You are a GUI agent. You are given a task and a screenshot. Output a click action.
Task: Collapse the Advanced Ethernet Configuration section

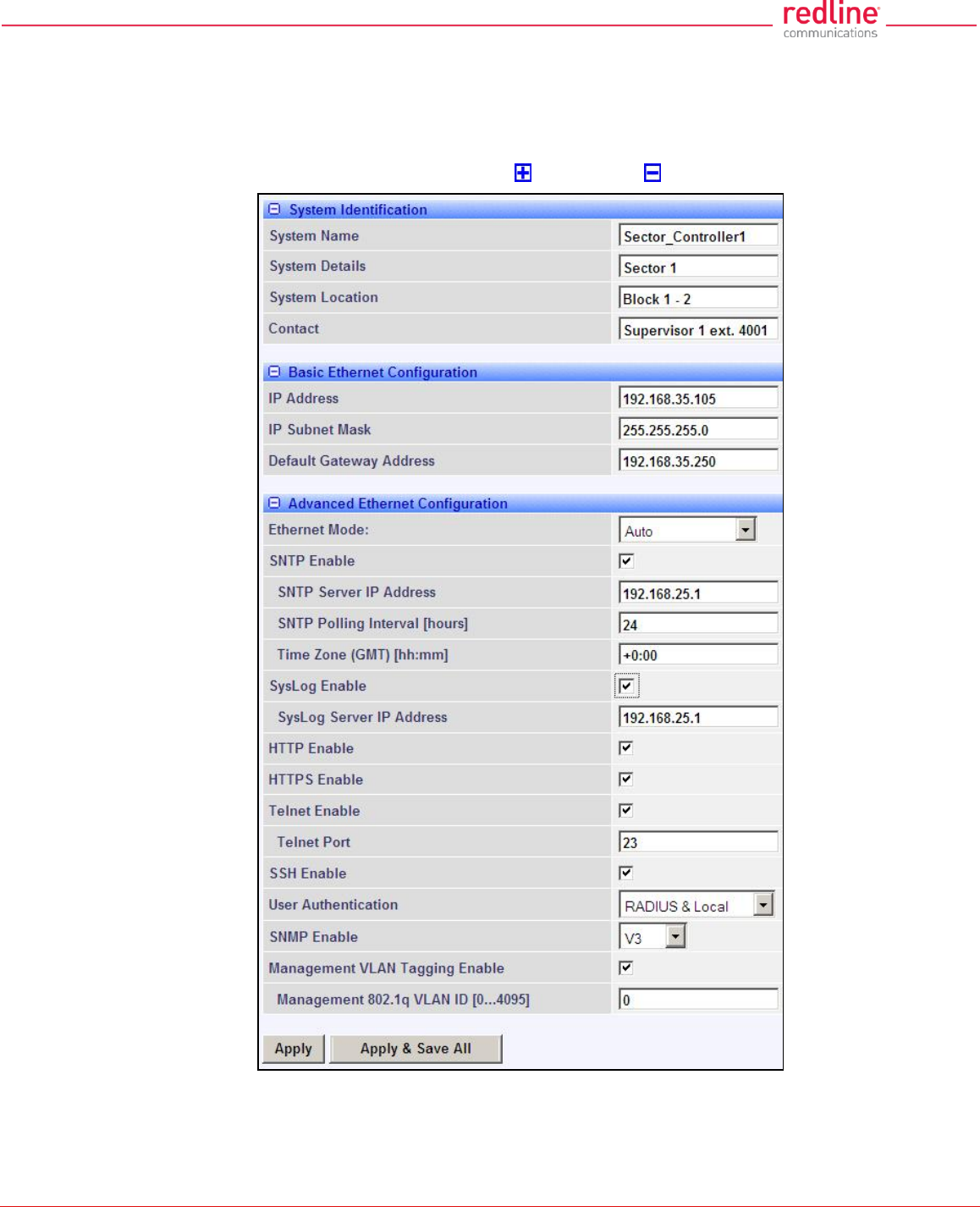click(x=274, y=503)
